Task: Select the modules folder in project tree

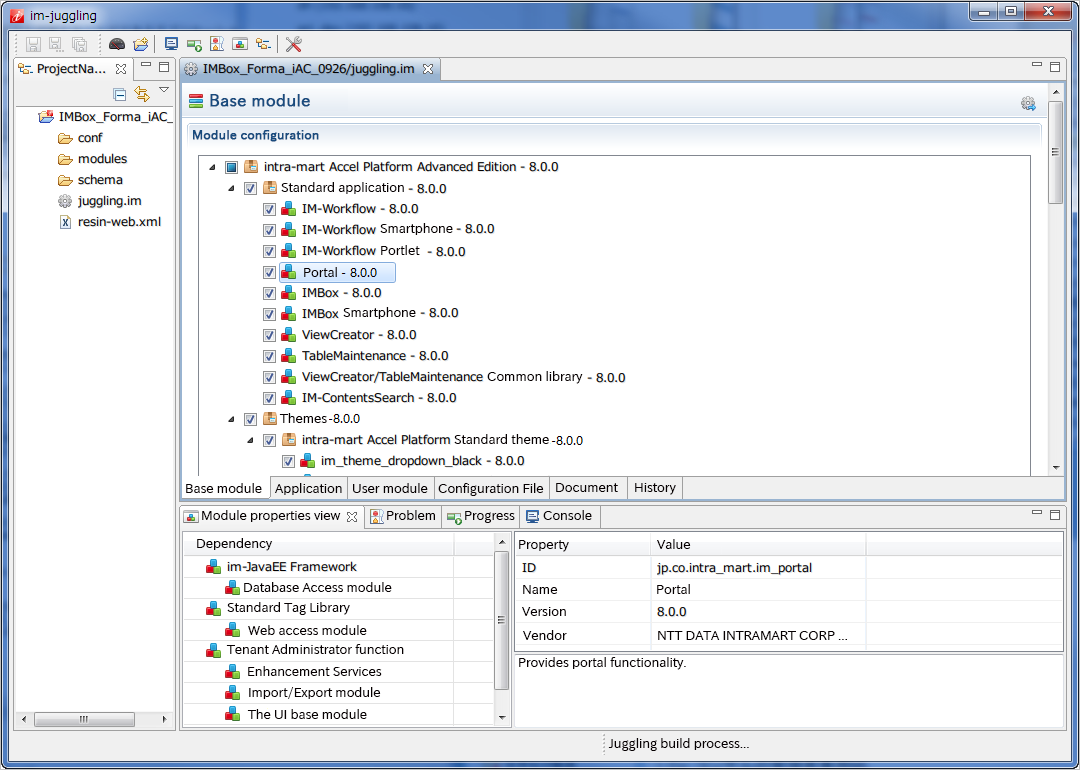Action: tap(93, 159)
